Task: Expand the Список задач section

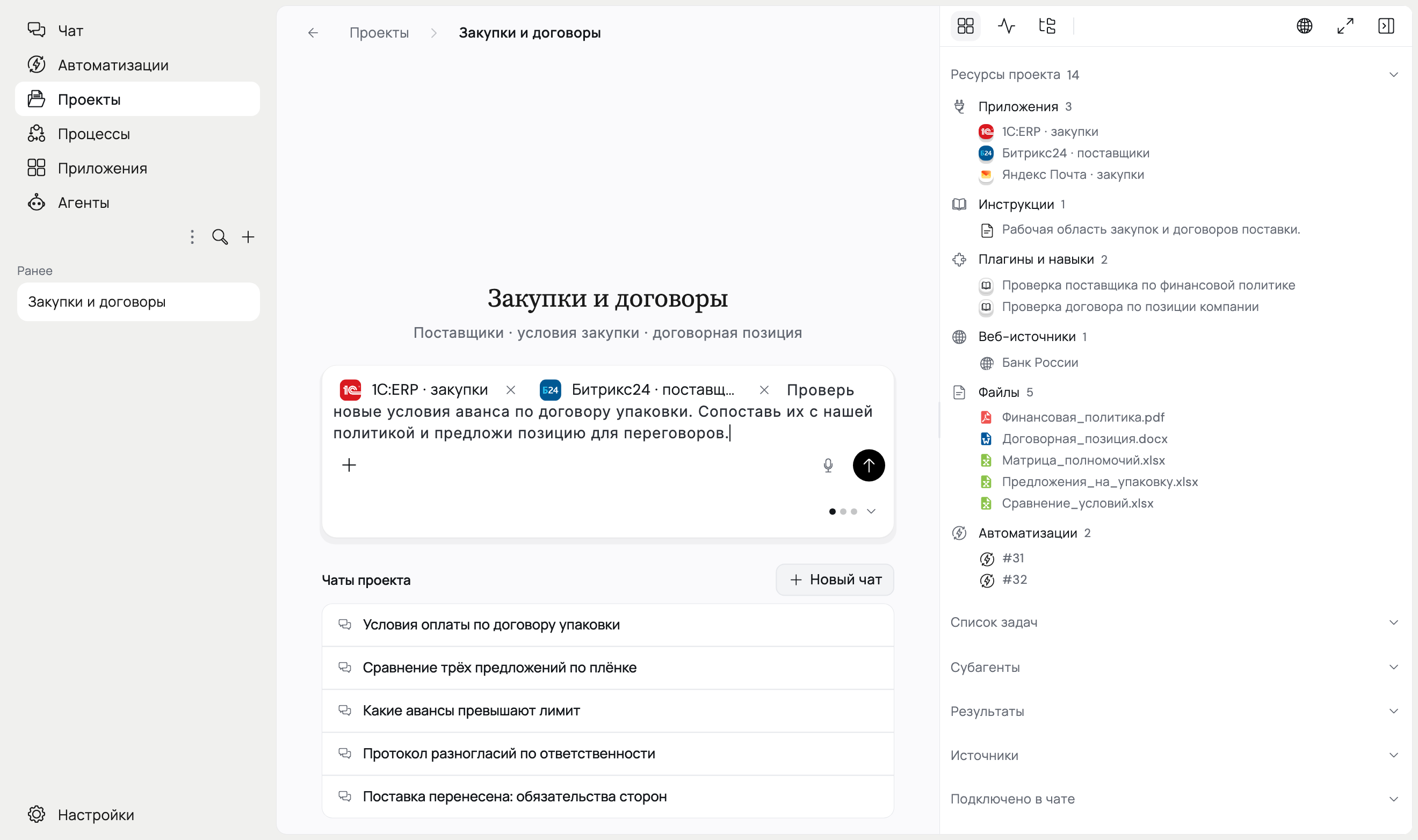Action: [x=1174, y=622]
